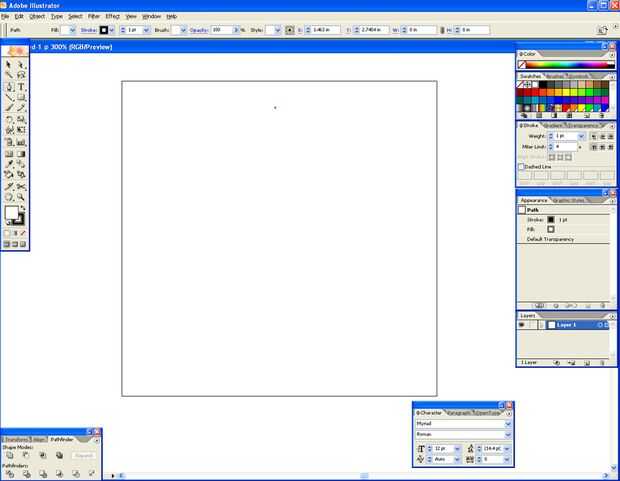620x481 pixels.
Task: Select the Rotate tool
Action: tap(9, 119)
